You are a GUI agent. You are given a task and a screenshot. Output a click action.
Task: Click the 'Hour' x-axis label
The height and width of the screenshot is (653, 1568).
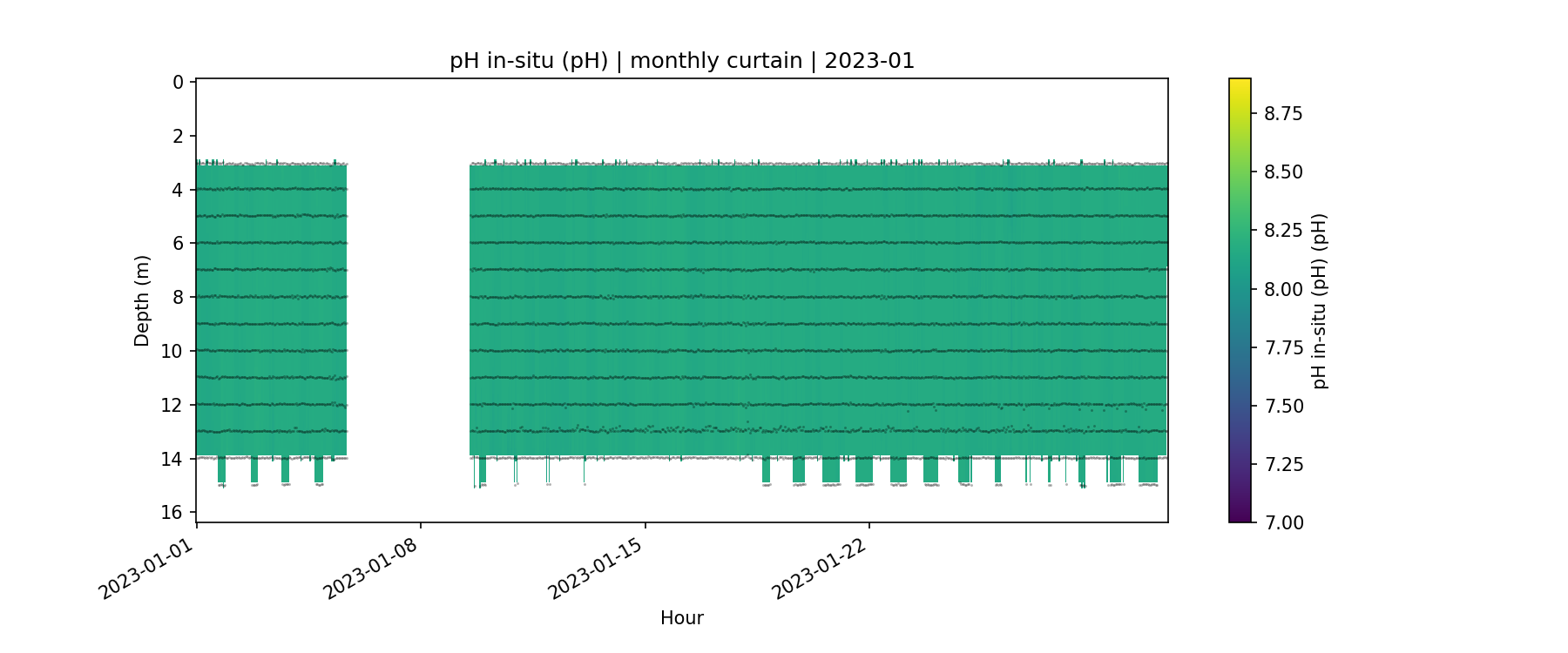pos(681,618)
